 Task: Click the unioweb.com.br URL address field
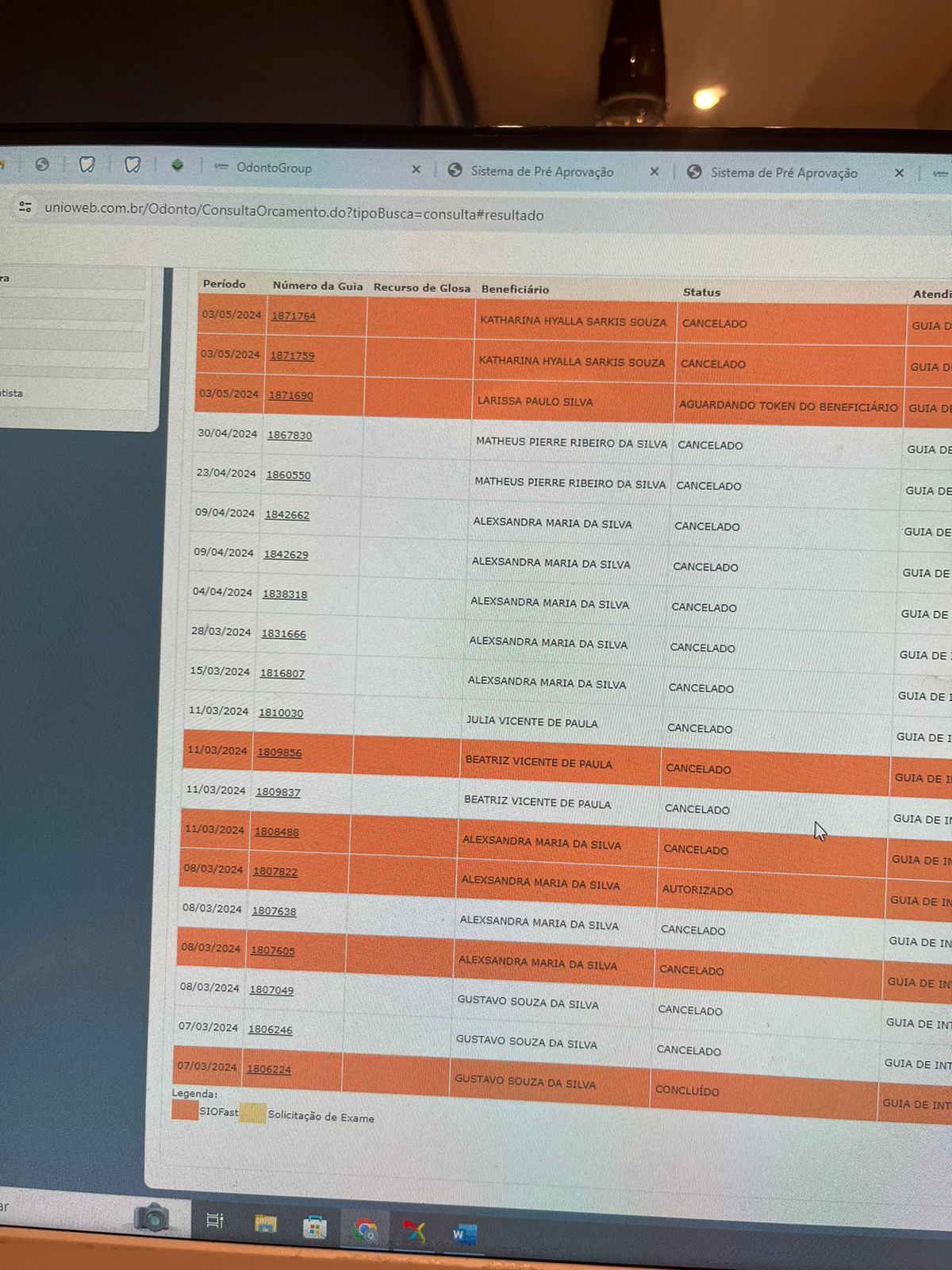(x=294, y=213)
